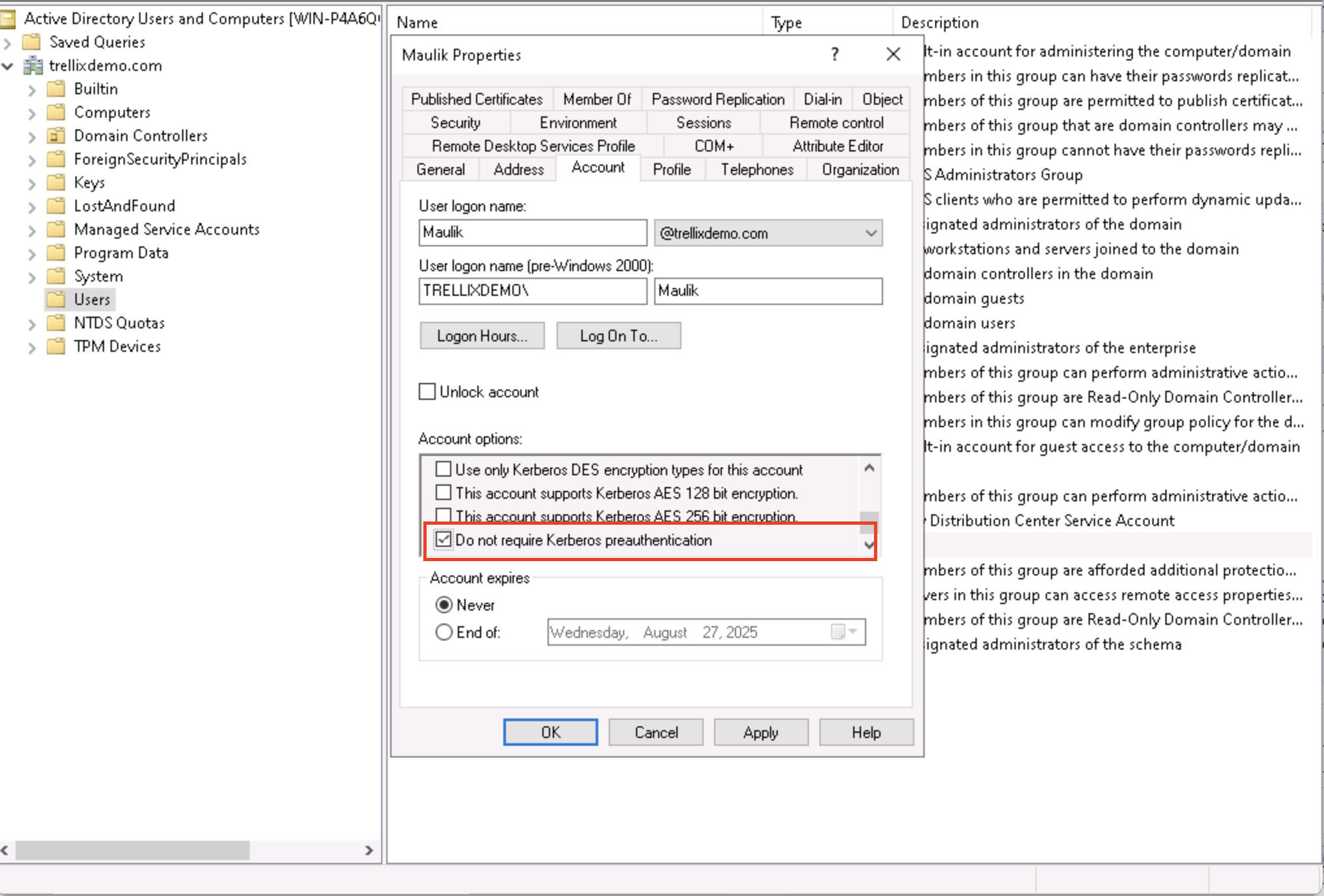
Task: Click the Managed Service Accounts folder icon
Action: (57, 230)
